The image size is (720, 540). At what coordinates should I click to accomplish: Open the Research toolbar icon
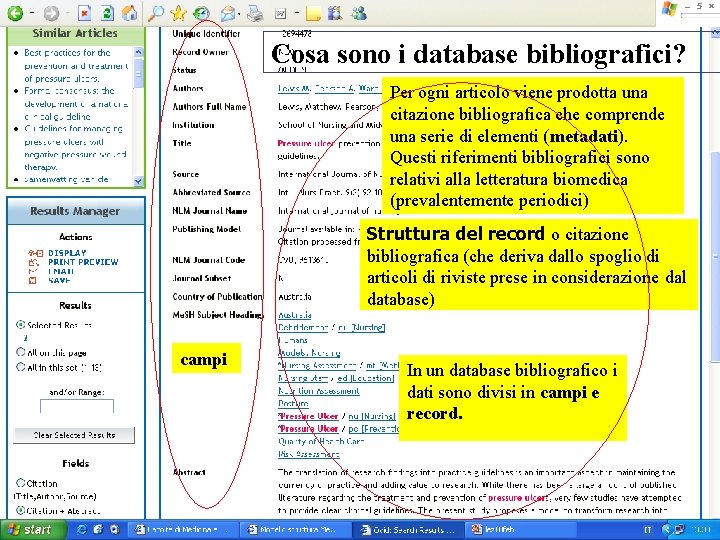click(x=335, y=13)
